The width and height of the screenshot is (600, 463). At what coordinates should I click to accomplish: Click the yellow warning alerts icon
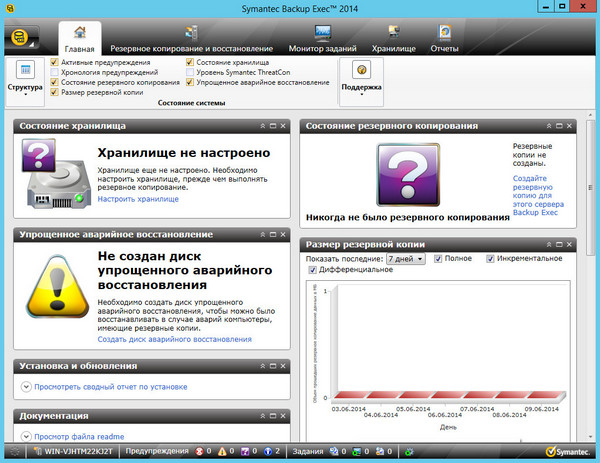pyautogui.click(x=222, y=452)
